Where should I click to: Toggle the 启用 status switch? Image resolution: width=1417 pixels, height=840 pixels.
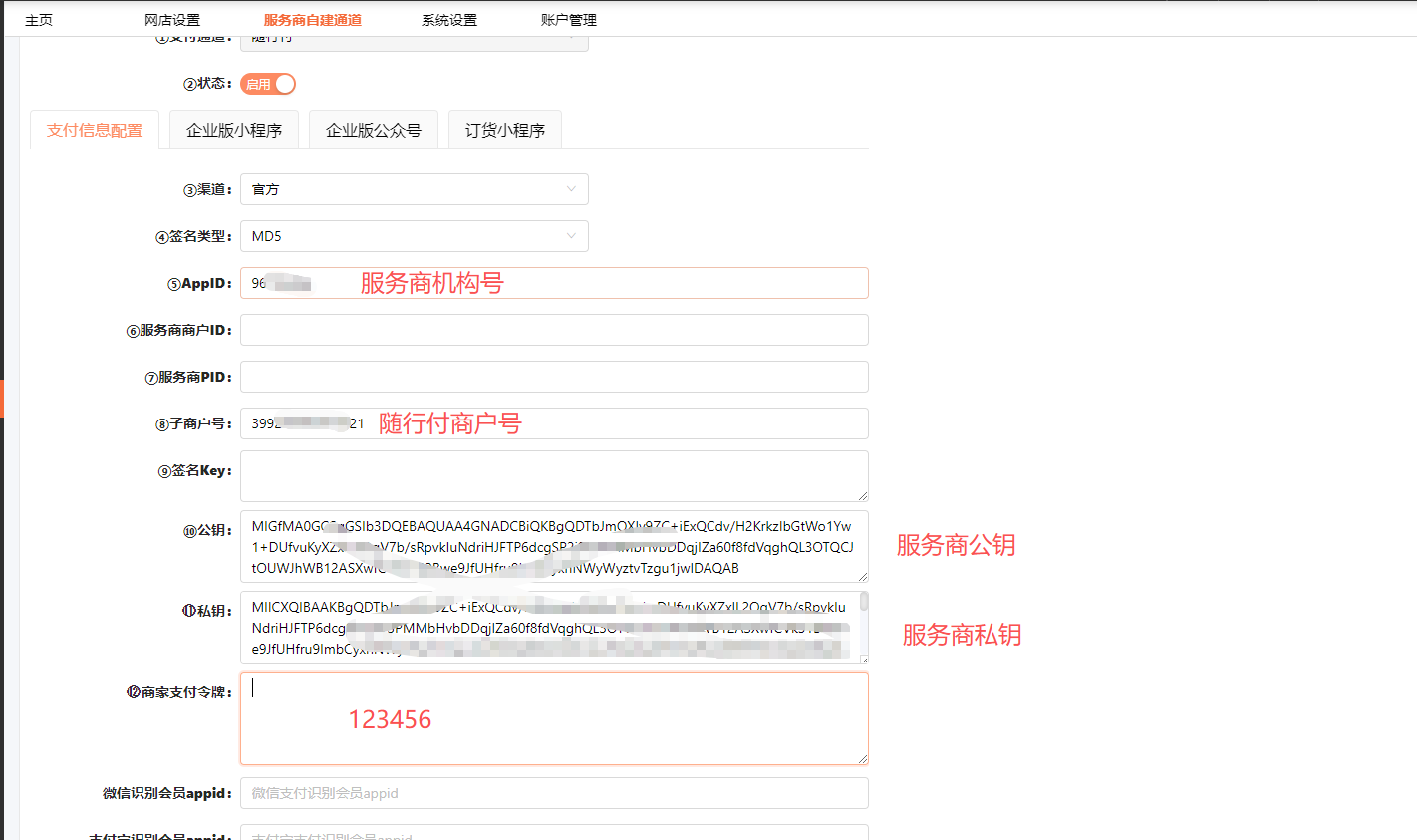(x=268, y=84)
